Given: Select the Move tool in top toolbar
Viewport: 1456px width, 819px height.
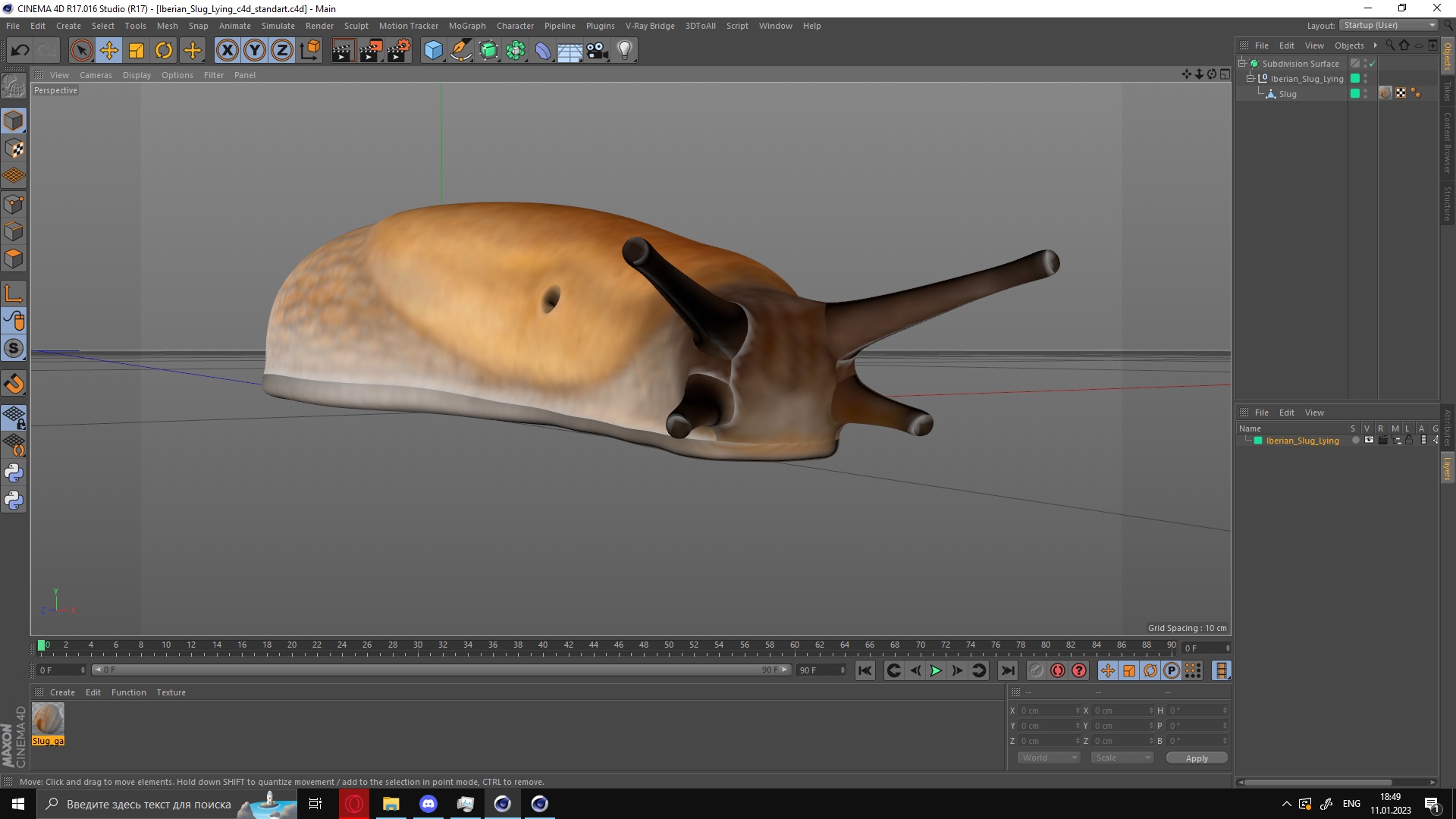Looking at the screenshot, I should coord(108,51).
